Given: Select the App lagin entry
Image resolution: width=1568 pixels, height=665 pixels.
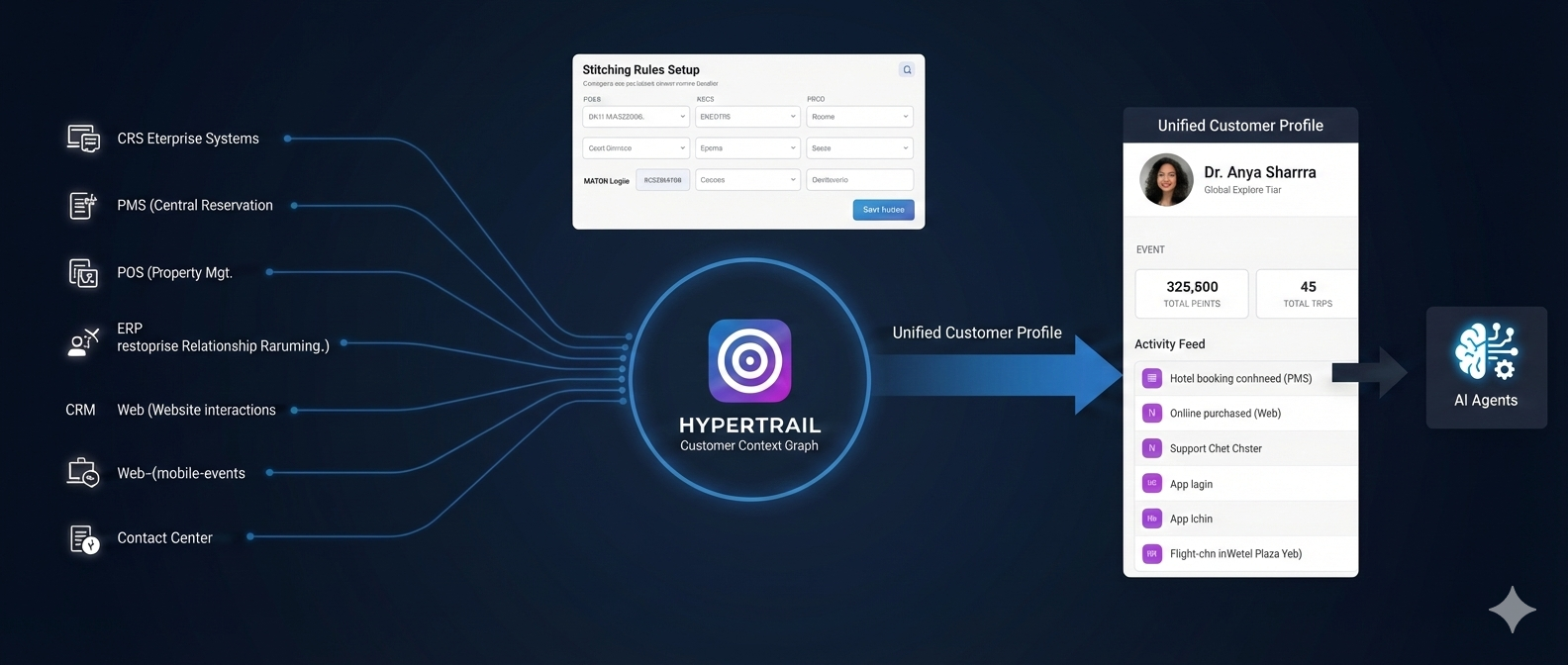Looking at the screenshot, I should coord(1245,483).
